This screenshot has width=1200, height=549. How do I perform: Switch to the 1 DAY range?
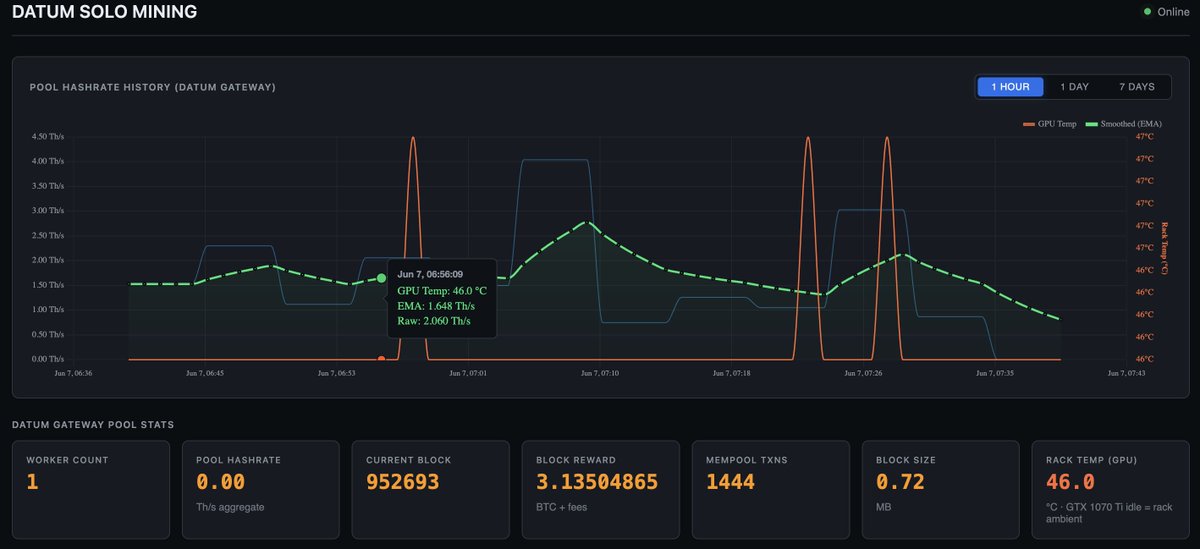click(1075, 87)
